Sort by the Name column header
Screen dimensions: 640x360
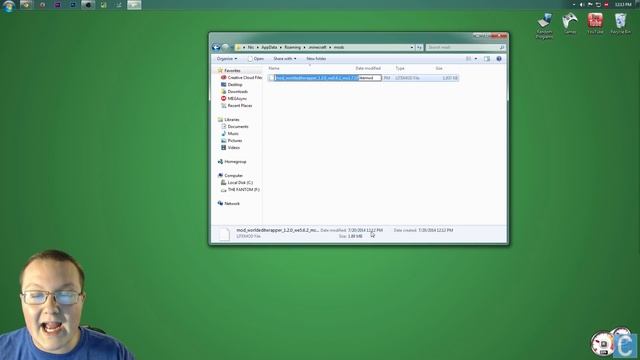274,69
